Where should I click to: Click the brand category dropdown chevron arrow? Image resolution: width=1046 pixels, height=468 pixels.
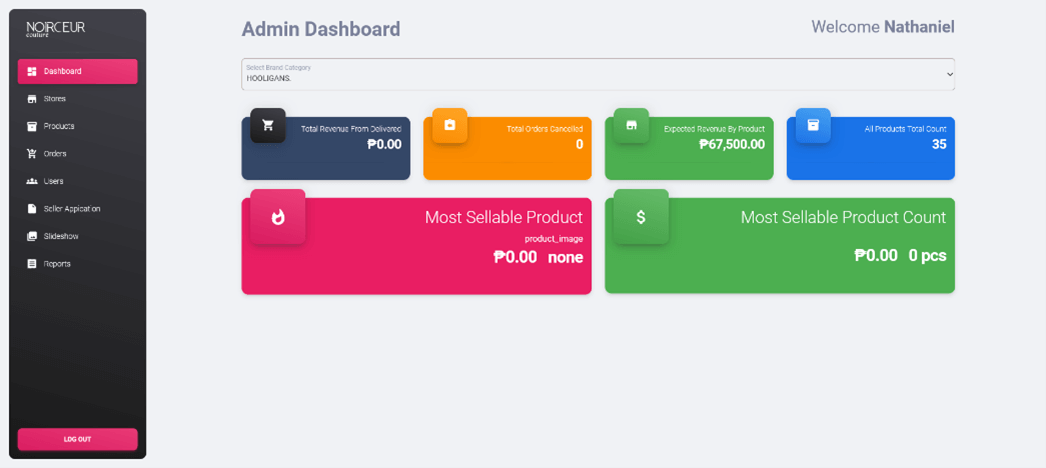949,74
